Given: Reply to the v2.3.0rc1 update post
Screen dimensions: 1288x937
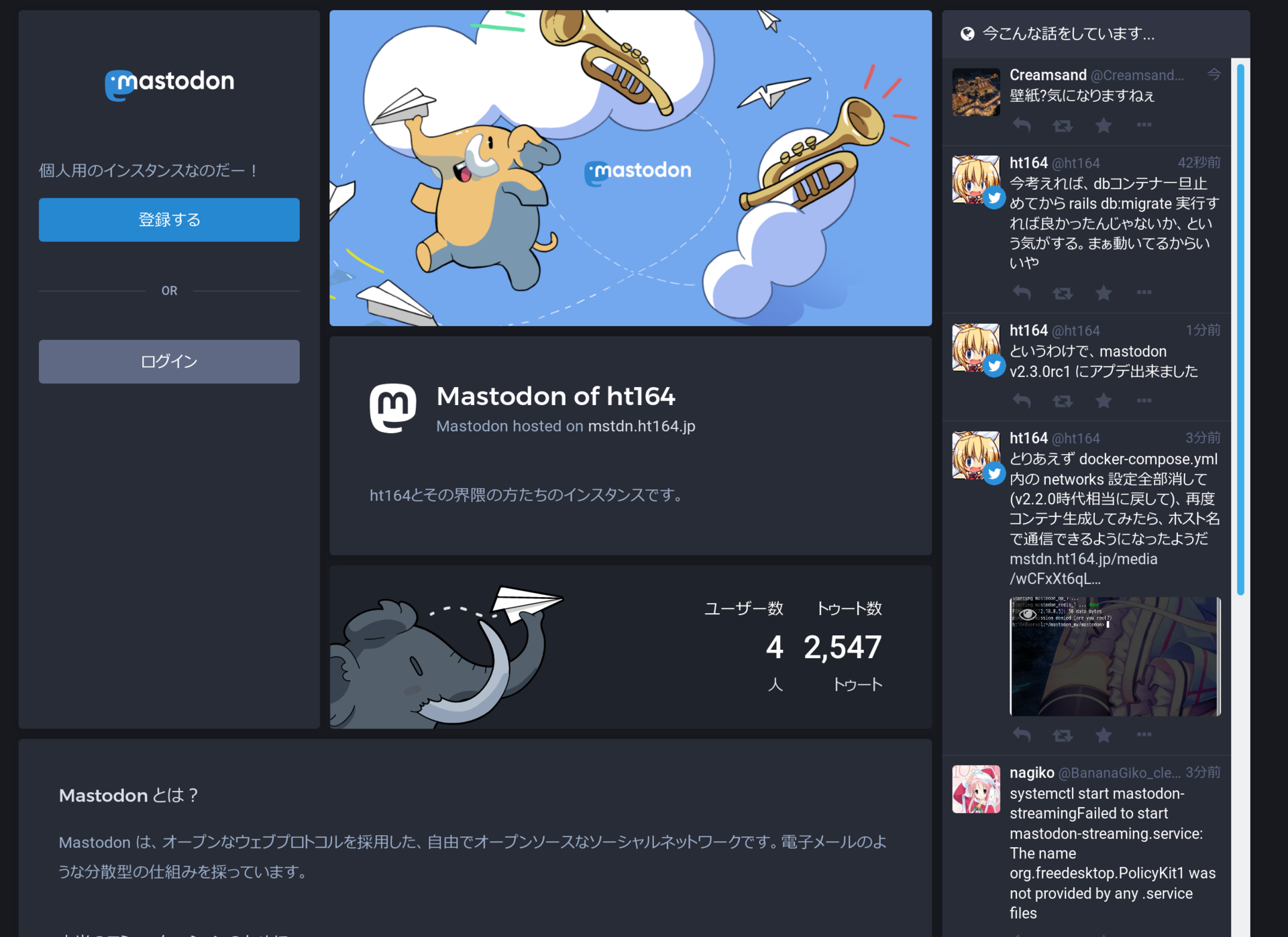Looking at the screenshot, I should click(1022, 401).
